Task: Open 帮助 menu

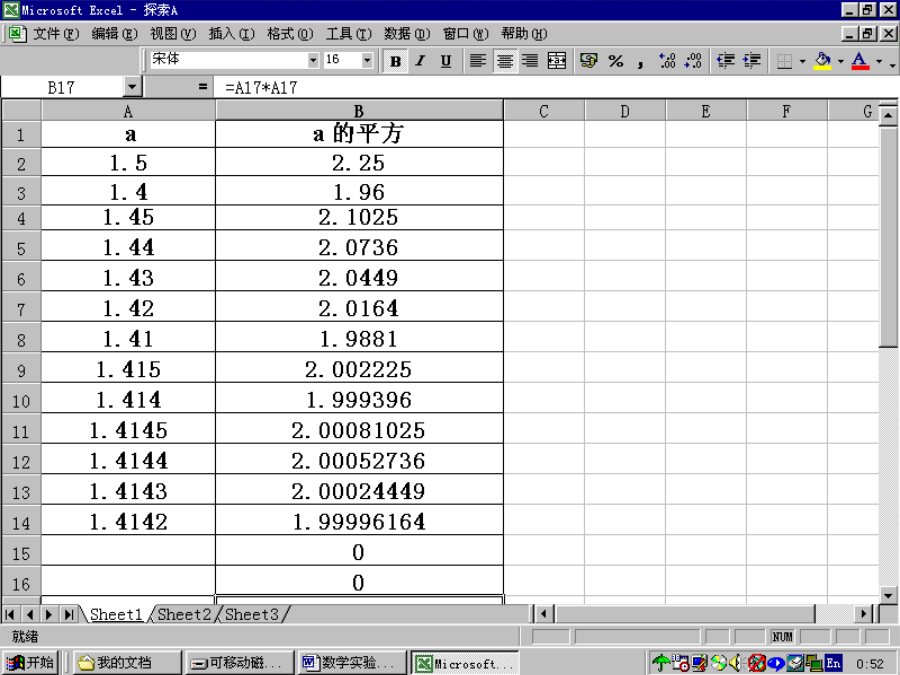Action: click(524, 34)
